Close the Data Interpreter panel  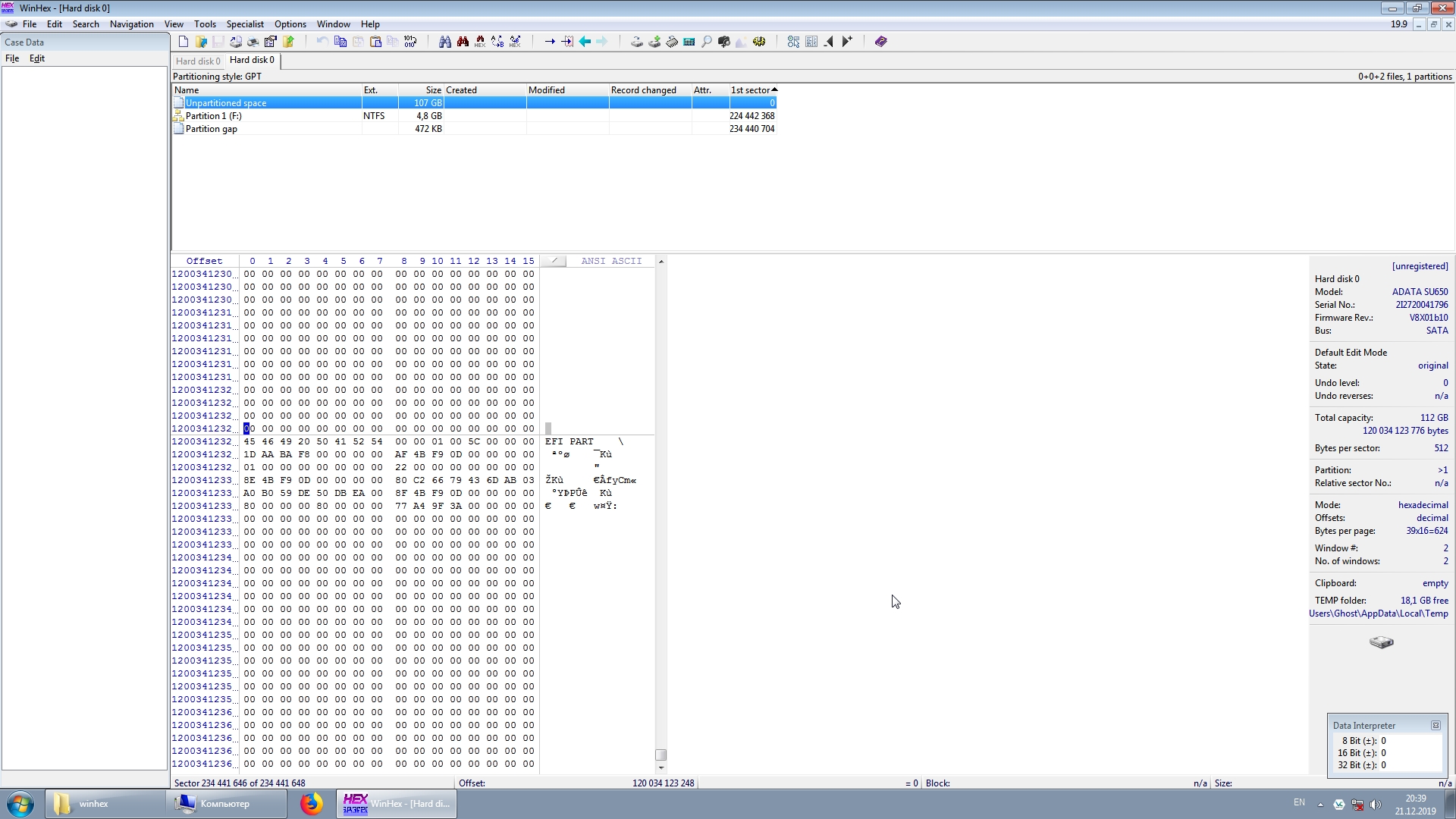pos(1436,726)
